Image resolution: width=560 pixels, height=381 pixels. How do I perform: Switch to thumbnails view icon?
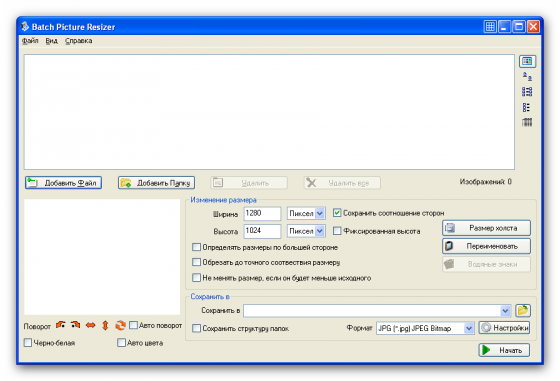point(527,61)
